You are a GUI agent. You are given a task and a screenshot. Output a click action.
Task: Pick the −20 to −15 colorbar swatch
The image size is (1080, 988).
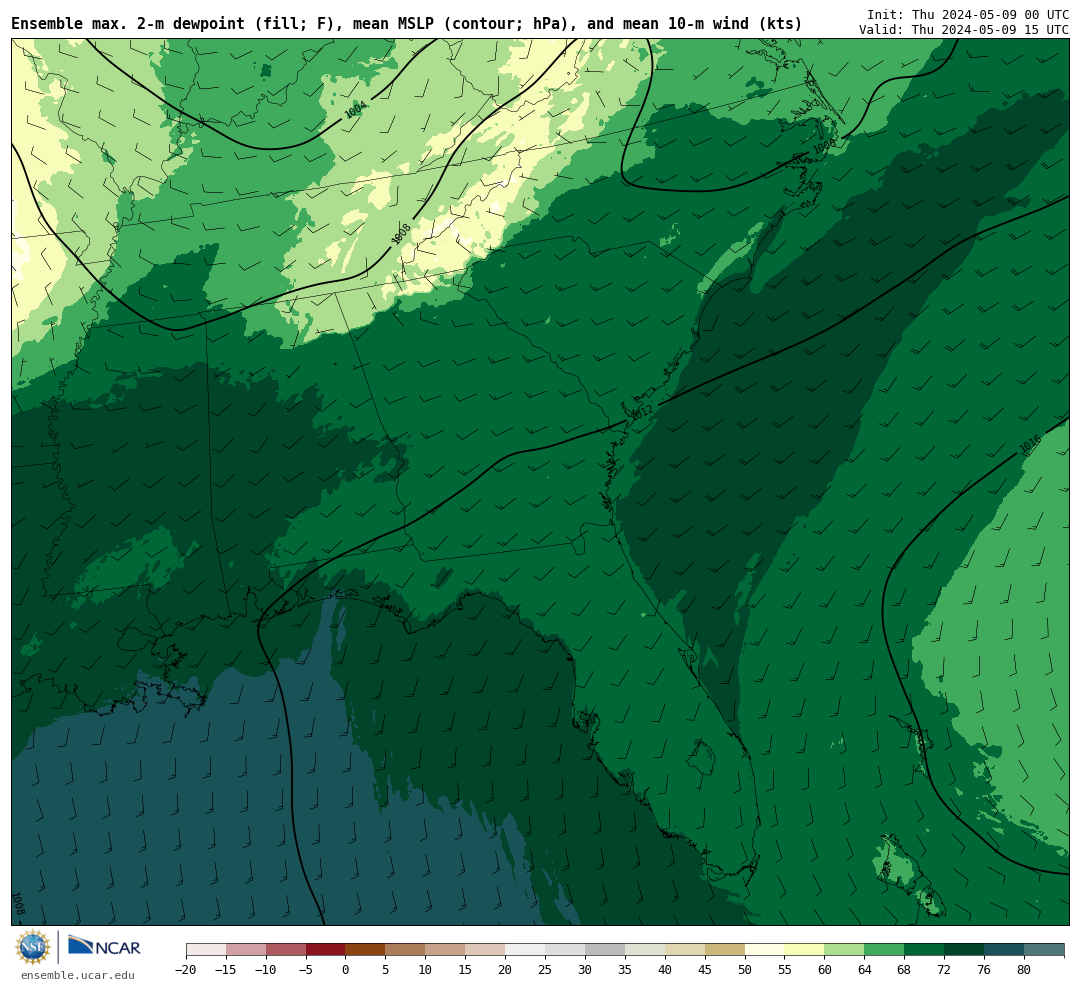point(206,950)
